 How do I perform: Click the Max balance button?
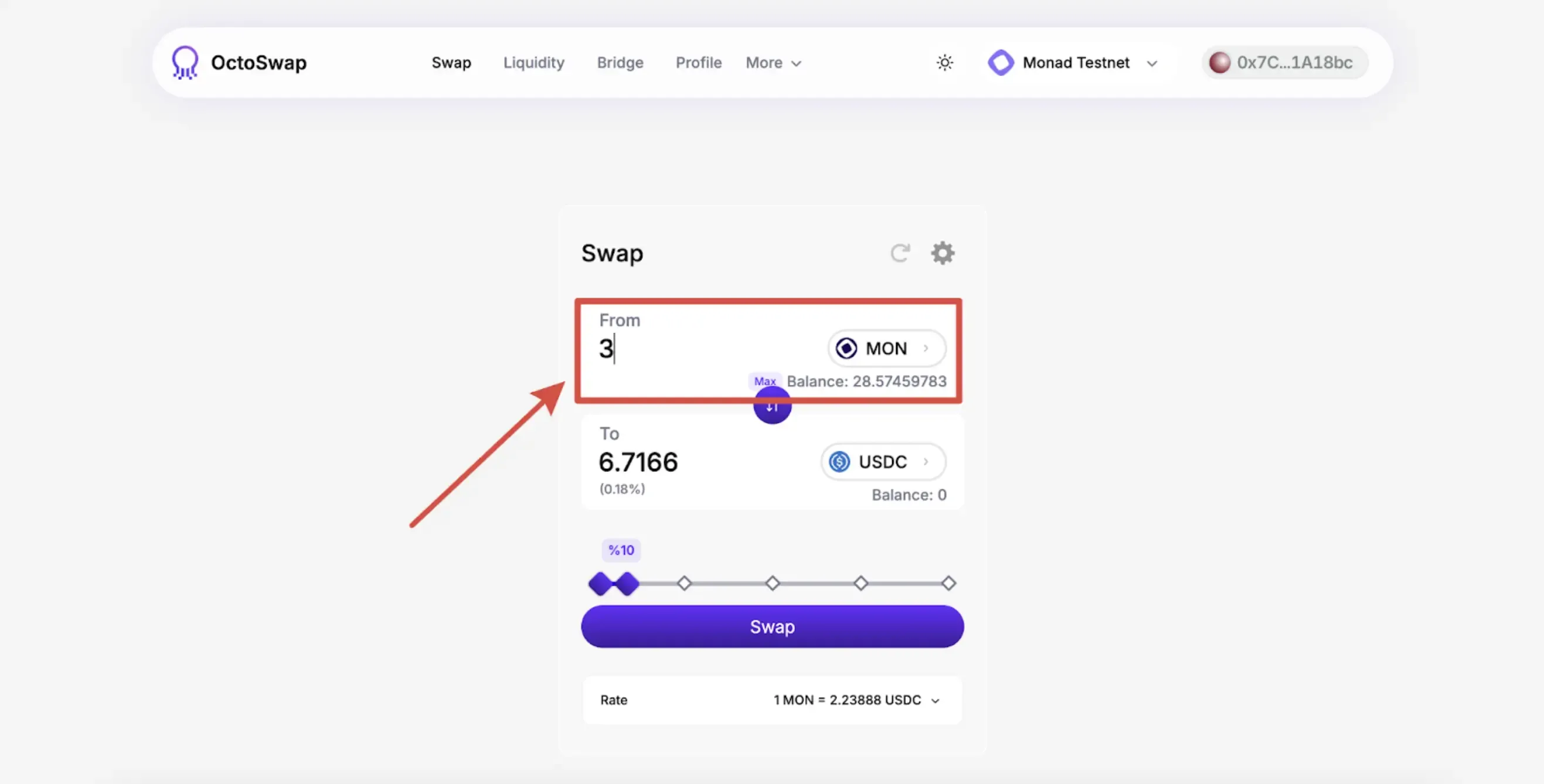click(x=764, y=381)
